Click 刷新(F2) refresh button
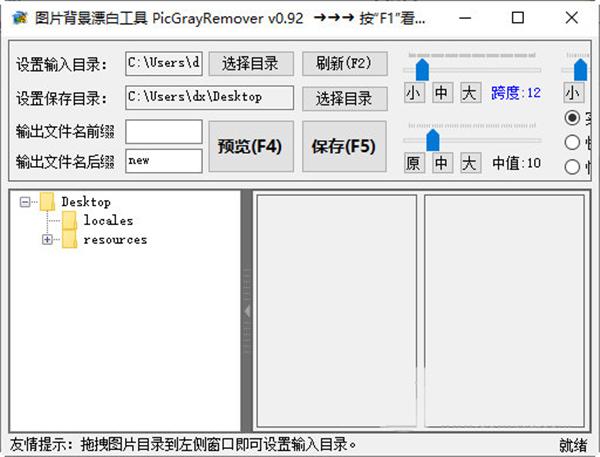The height and width of the screenshot is (457, 600). pyautogui.click(x=344, y=64)
